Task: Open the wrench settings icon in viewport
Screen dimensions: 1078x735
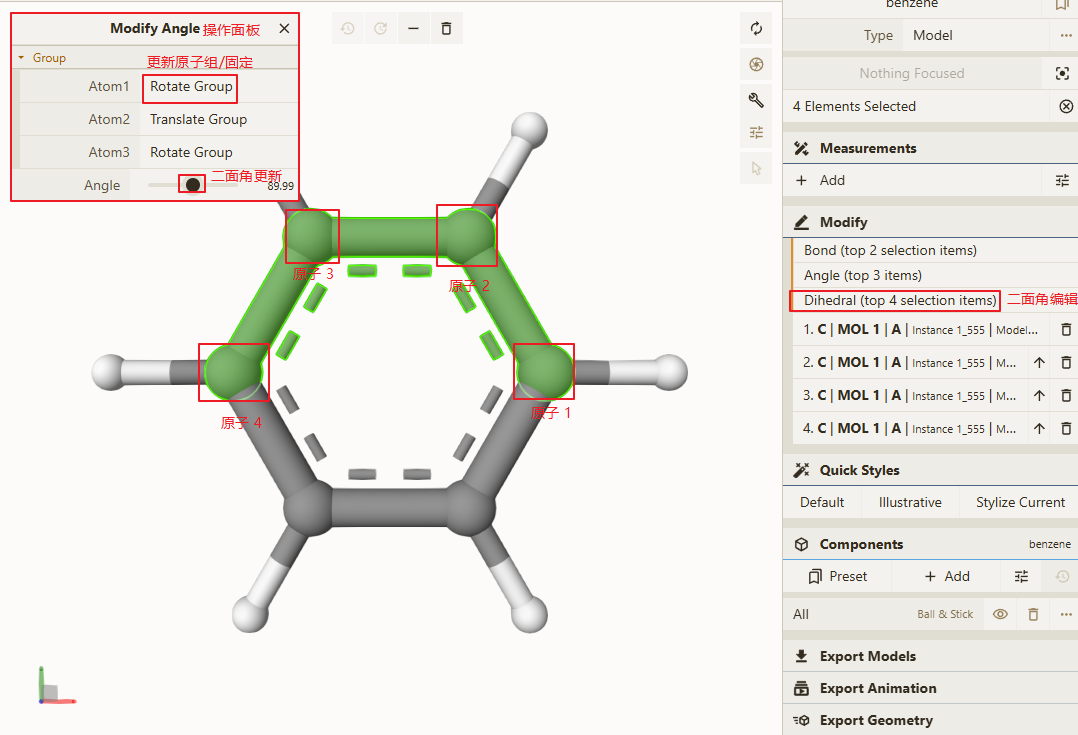Action: click(756, 100)
